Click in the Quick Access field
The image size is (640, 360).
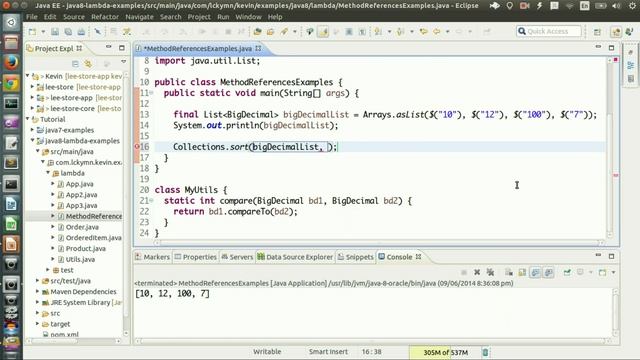[549, 31]
